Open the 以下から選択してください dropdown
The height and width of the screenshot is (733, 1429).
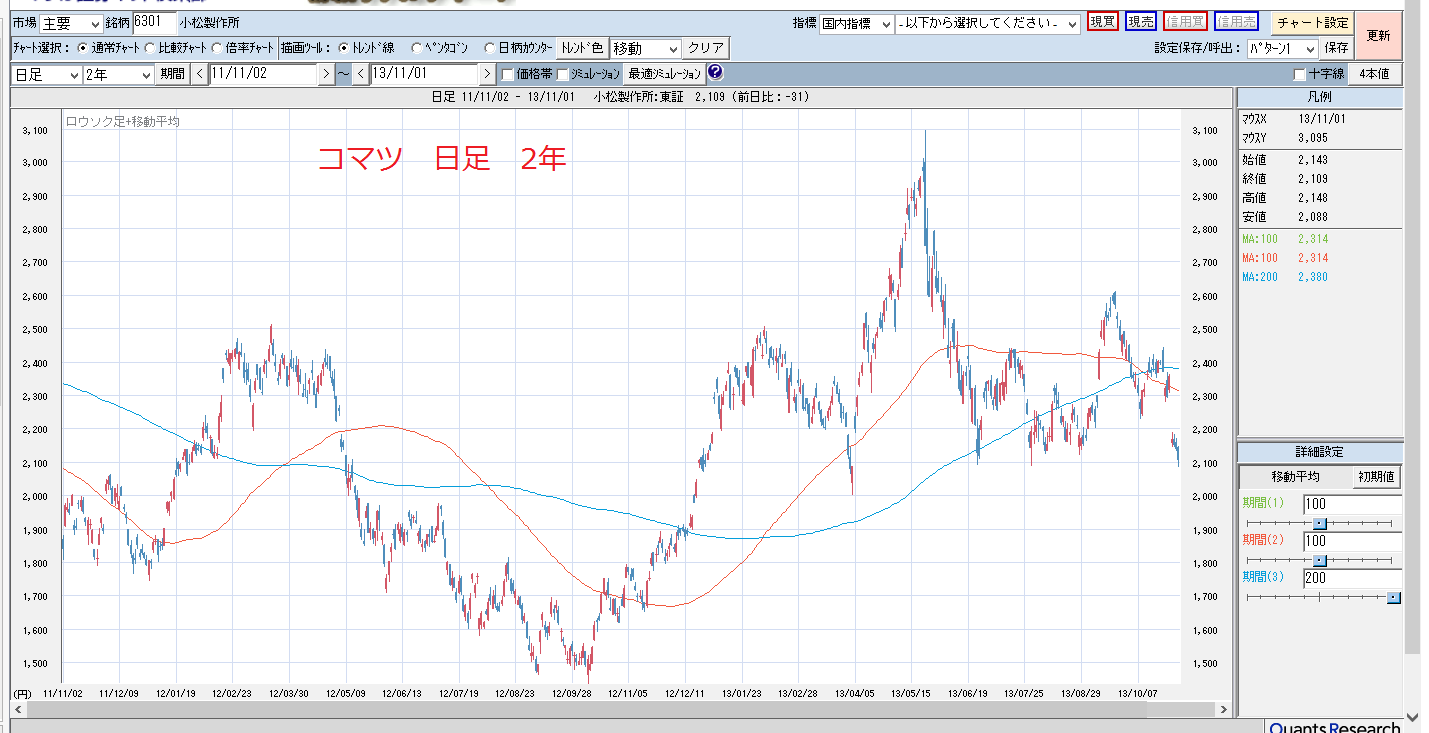pos(988,23)
